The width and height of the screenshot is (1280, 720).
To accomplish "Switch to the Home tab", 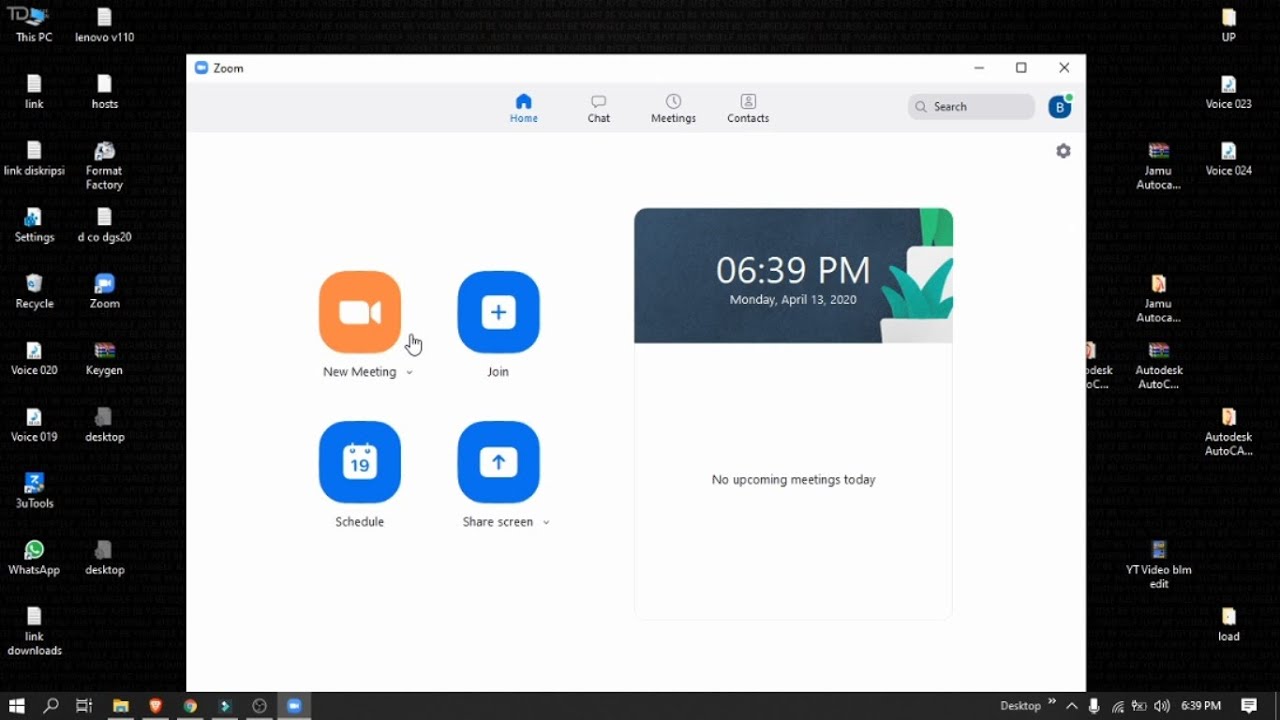I will pyautogui.click(x=524, y=109).
